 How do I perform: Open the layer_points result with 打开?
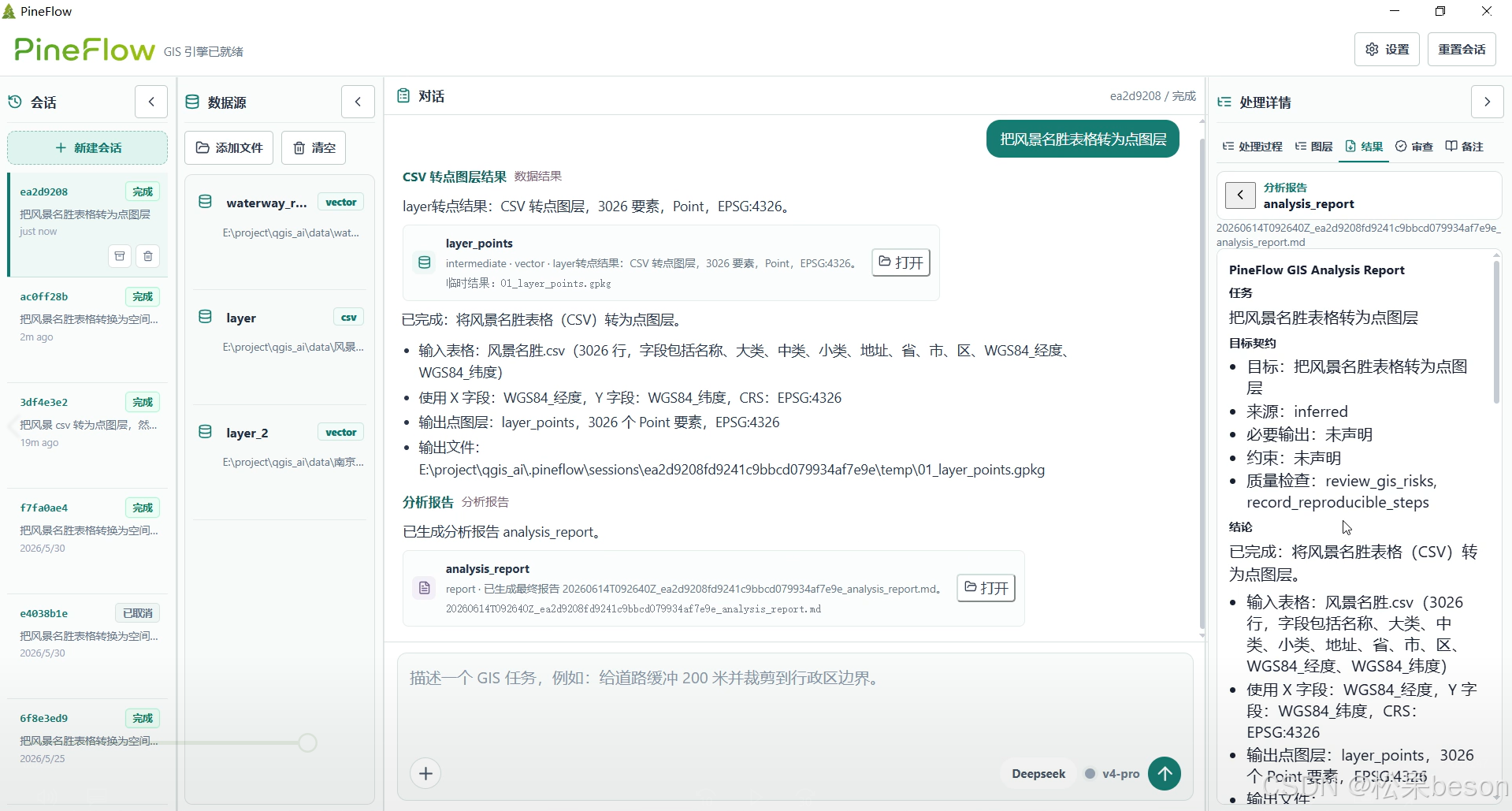901,262
